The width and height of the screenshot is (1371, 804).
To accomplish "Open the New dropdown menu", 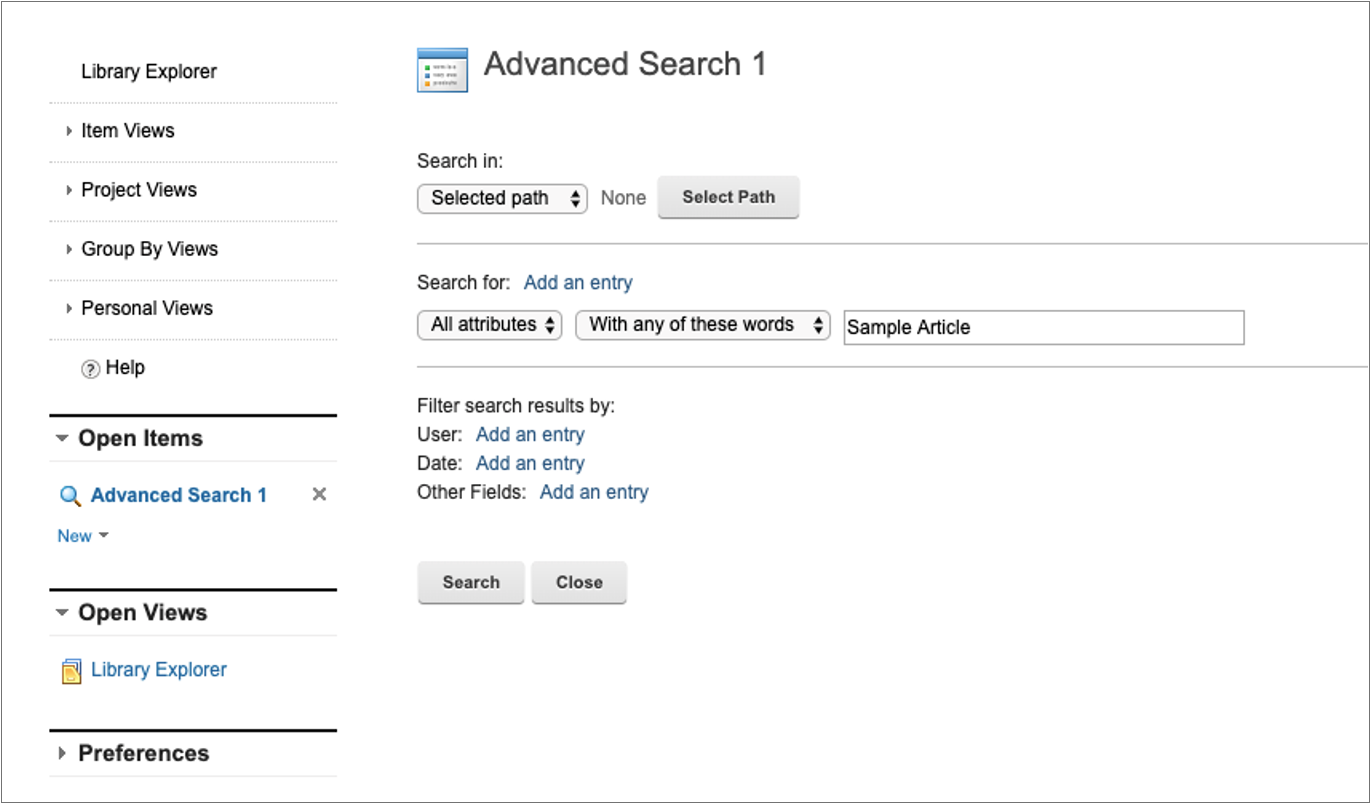I will click(x=83, y=536).
